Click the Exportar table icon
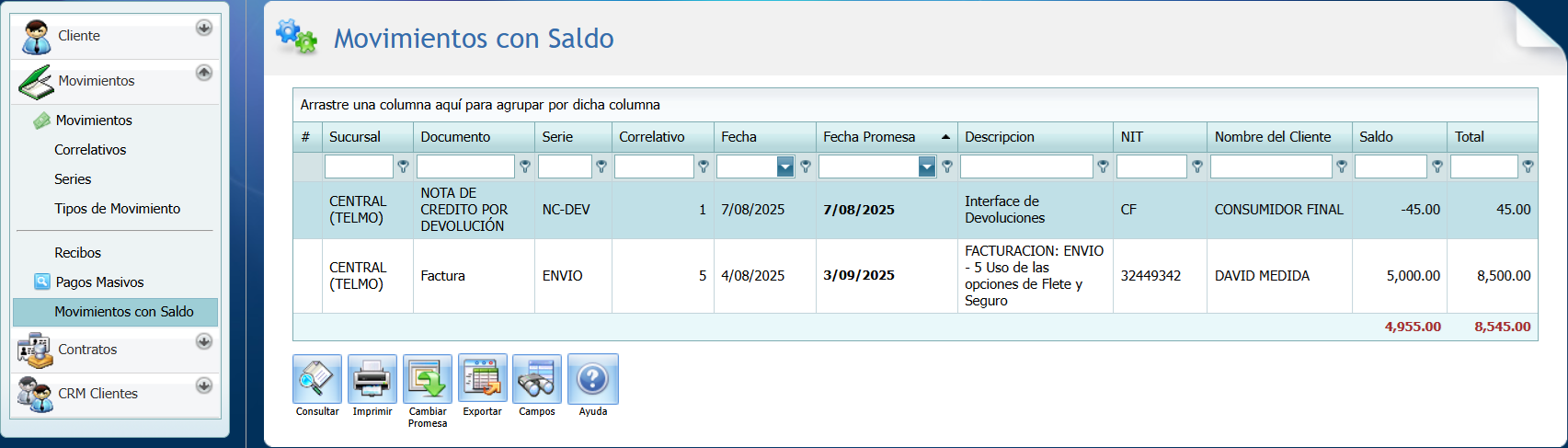 (x=483, y=379)
